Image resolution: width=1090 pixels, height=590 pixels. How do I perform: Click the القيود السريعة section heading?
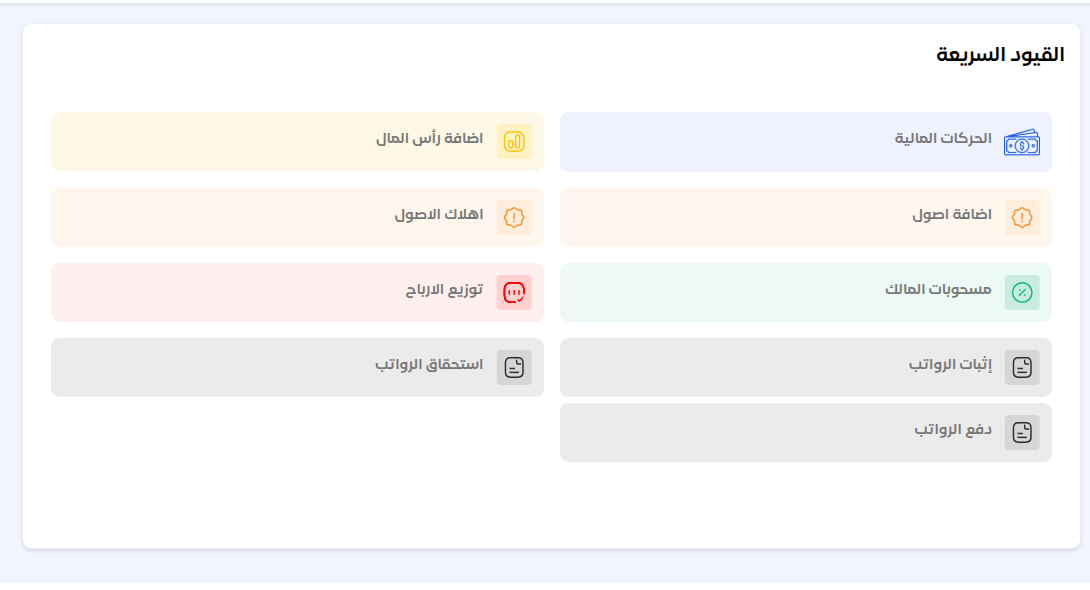coord(999,55)
